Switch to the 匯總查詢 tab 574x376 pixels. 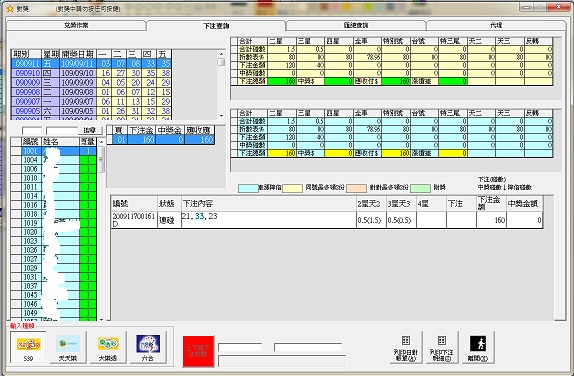pyautogui.click(x=356, y=25)
